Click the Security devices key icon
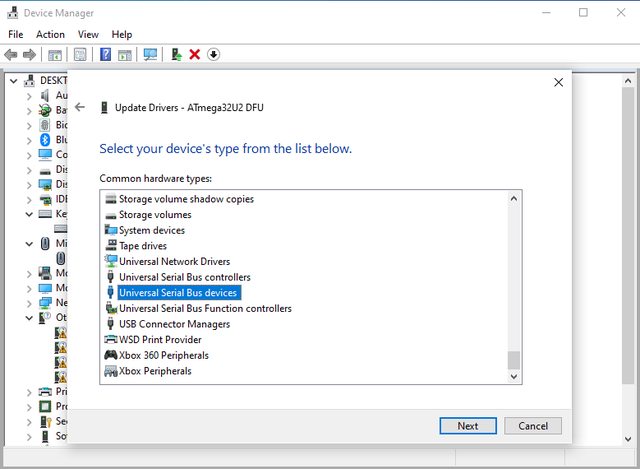Viewport: 640px width, 469px height. [x=45, y=421]
